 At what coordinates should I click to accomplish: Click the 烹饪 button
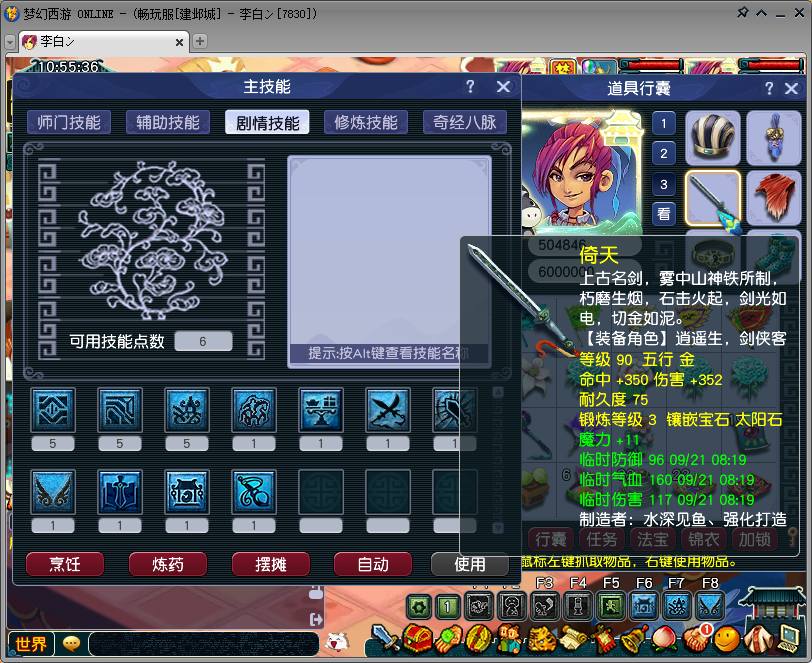(65, 564)
